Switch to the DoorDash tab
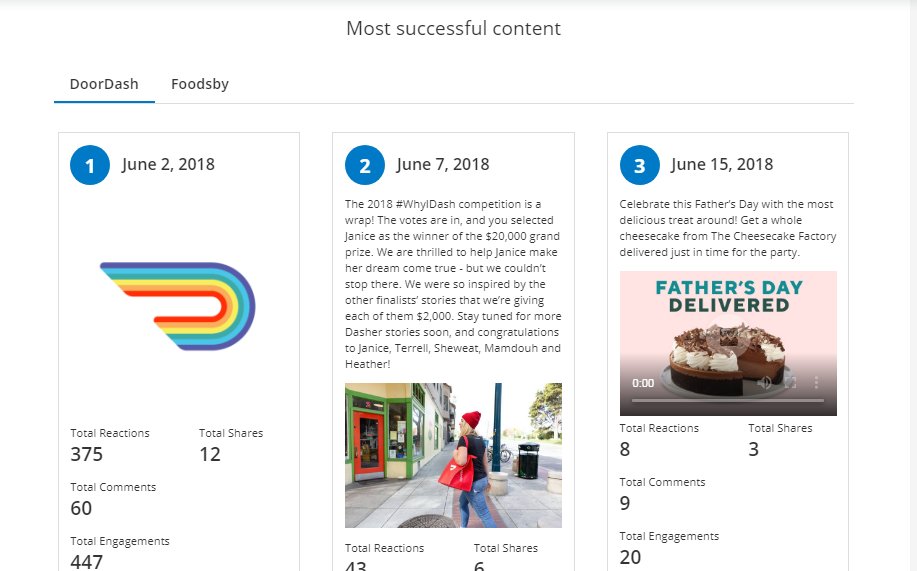 coord(104,84)
